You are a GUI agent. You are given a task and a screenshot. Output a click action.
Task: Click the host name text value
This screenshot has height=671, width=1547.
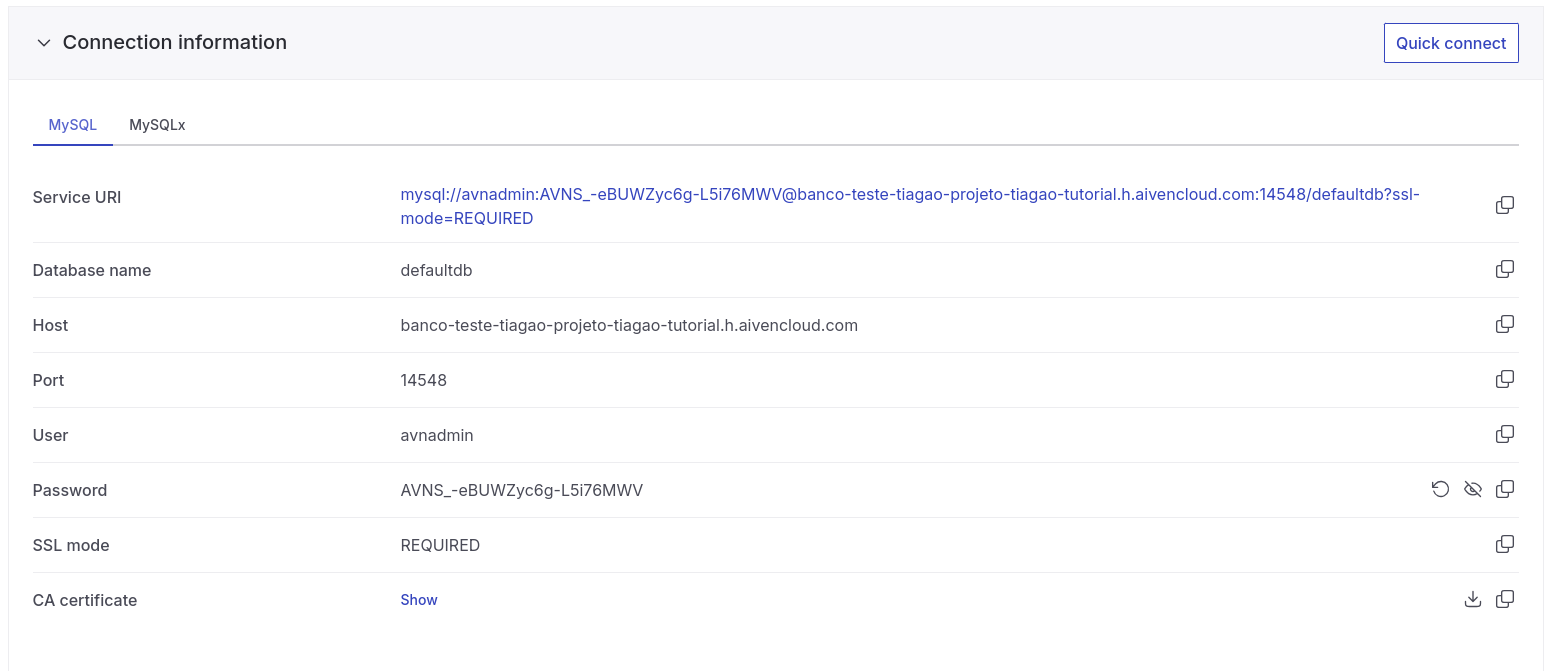[628, 326]
